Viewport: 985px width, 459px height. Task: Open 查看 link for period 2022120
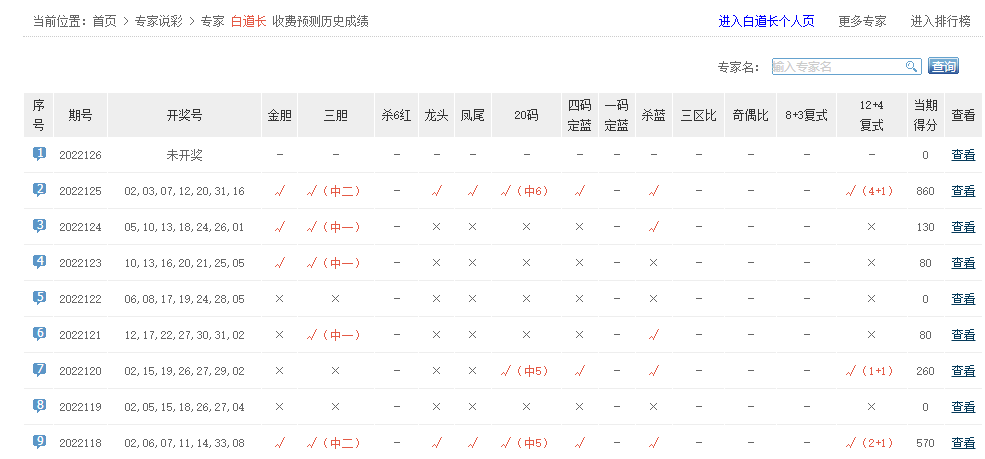click(x=963, y=371)
